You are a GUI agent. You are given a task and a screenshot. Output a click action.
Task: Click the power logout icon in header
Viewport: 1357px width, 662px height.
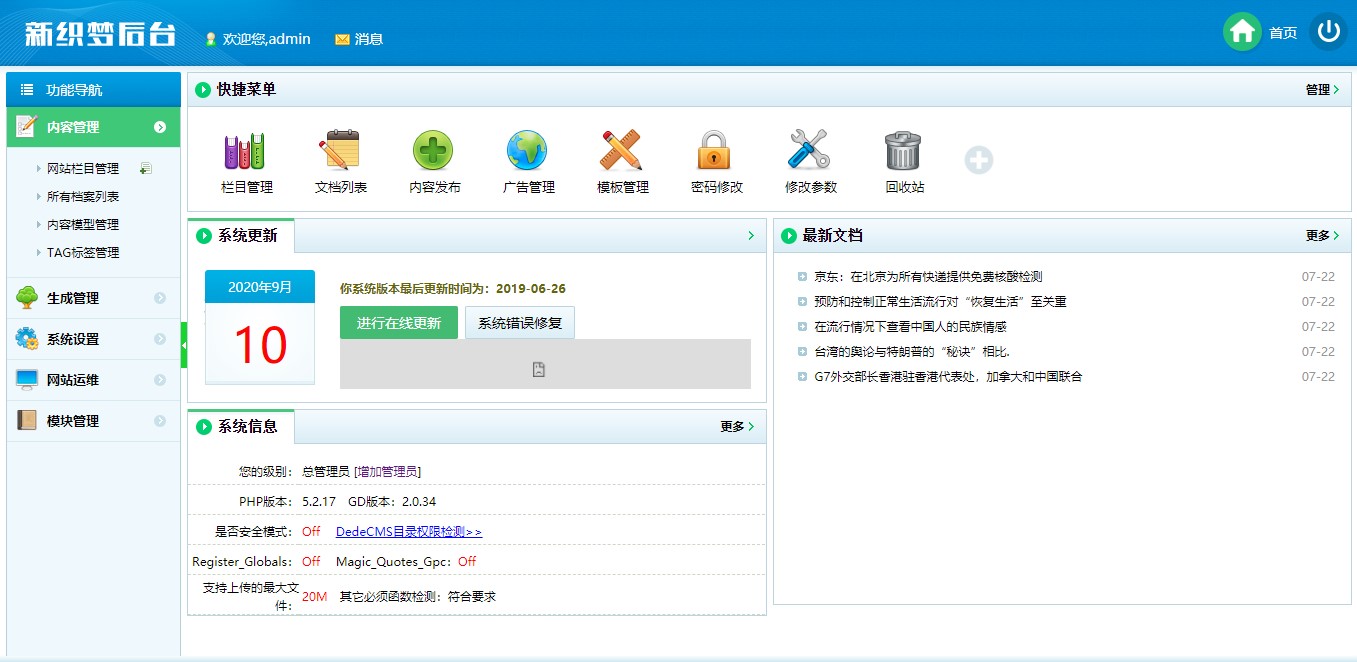1328,32
